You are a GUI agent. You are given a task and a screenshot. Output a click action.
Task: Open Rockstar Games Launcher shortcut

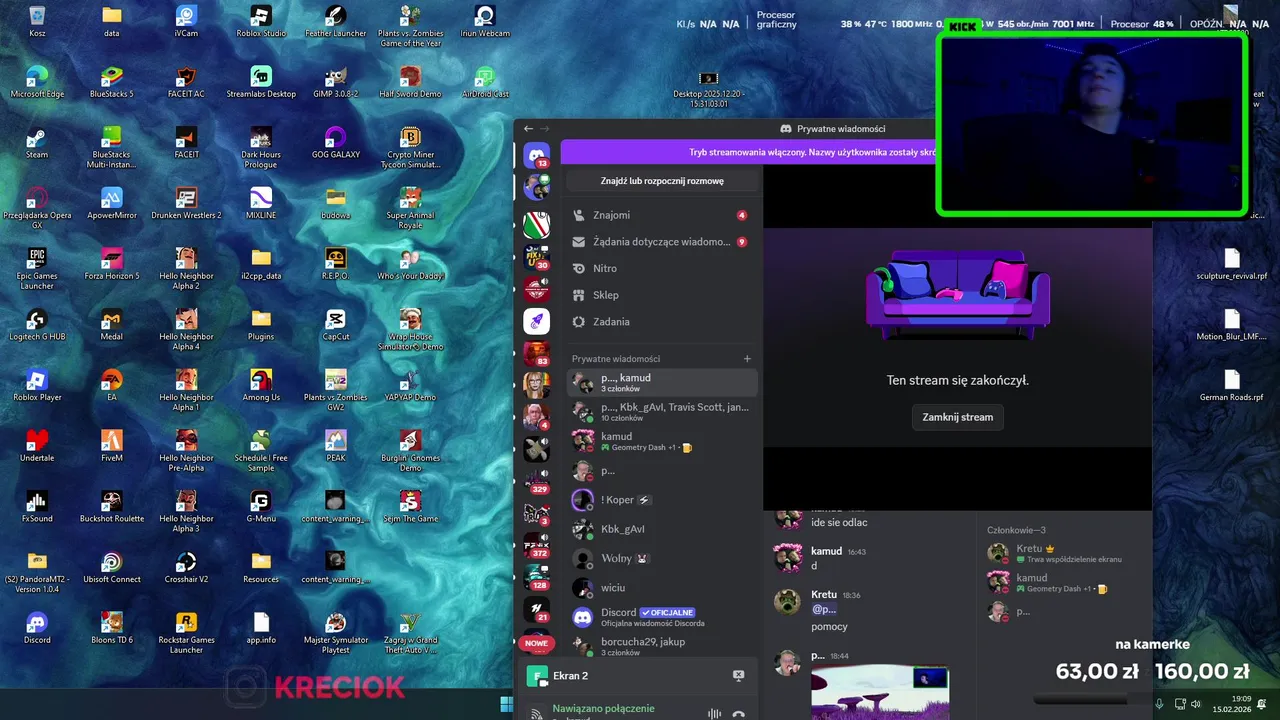[186, 632]
